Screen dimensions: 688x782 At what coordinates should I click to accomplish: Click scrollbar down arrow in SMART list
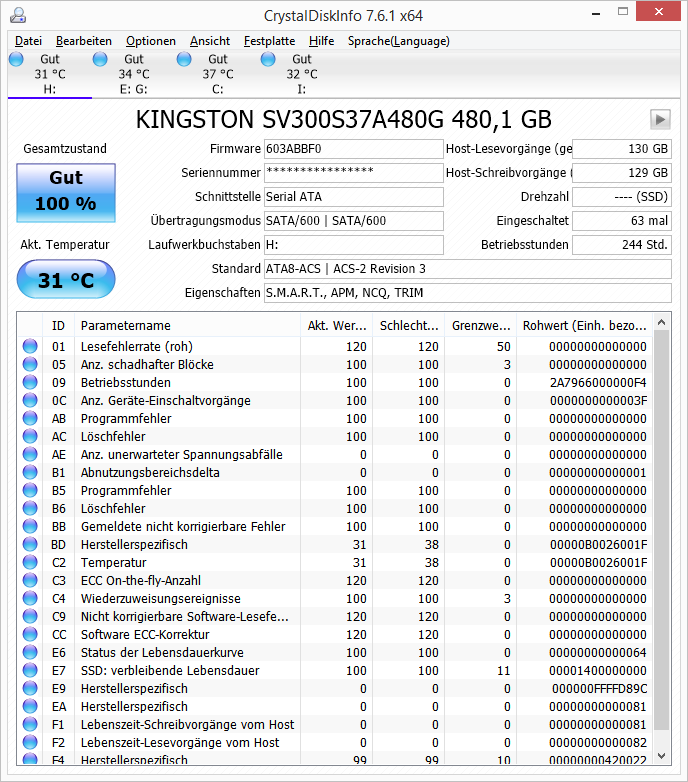[x=662, y=756]
